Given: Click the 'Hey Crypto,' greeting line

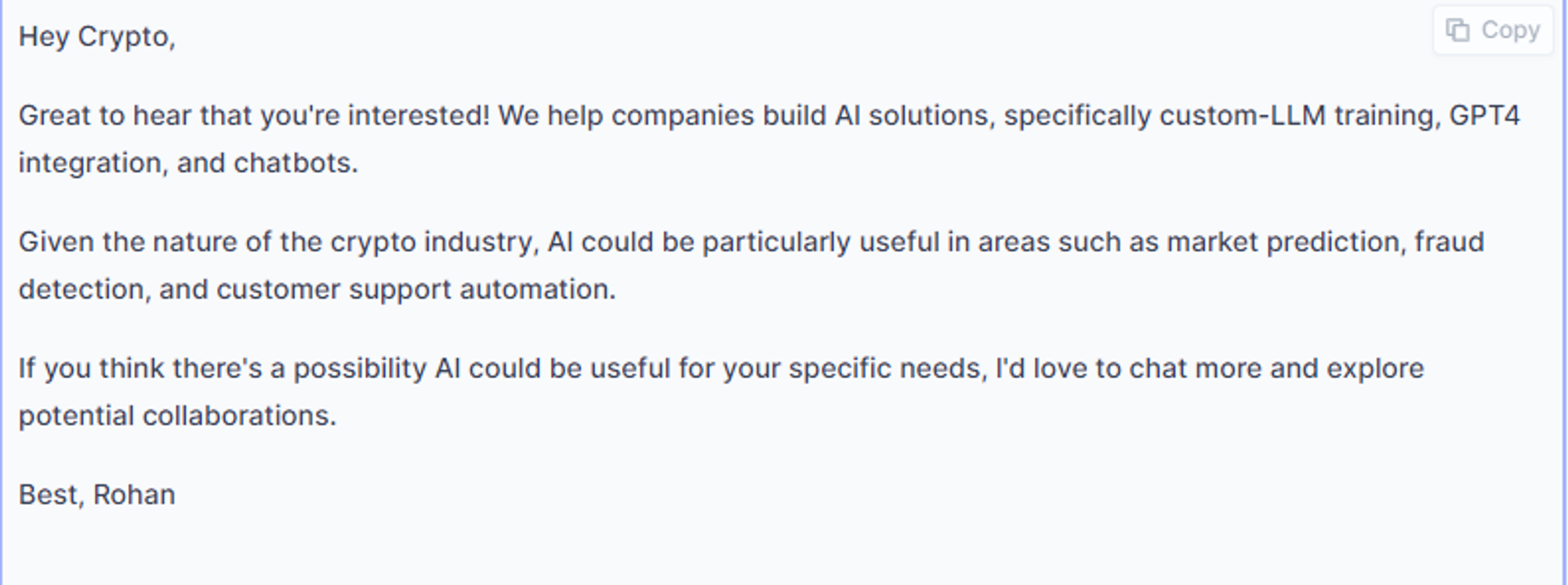Looking at the screenshot, I should click(97, 37).
